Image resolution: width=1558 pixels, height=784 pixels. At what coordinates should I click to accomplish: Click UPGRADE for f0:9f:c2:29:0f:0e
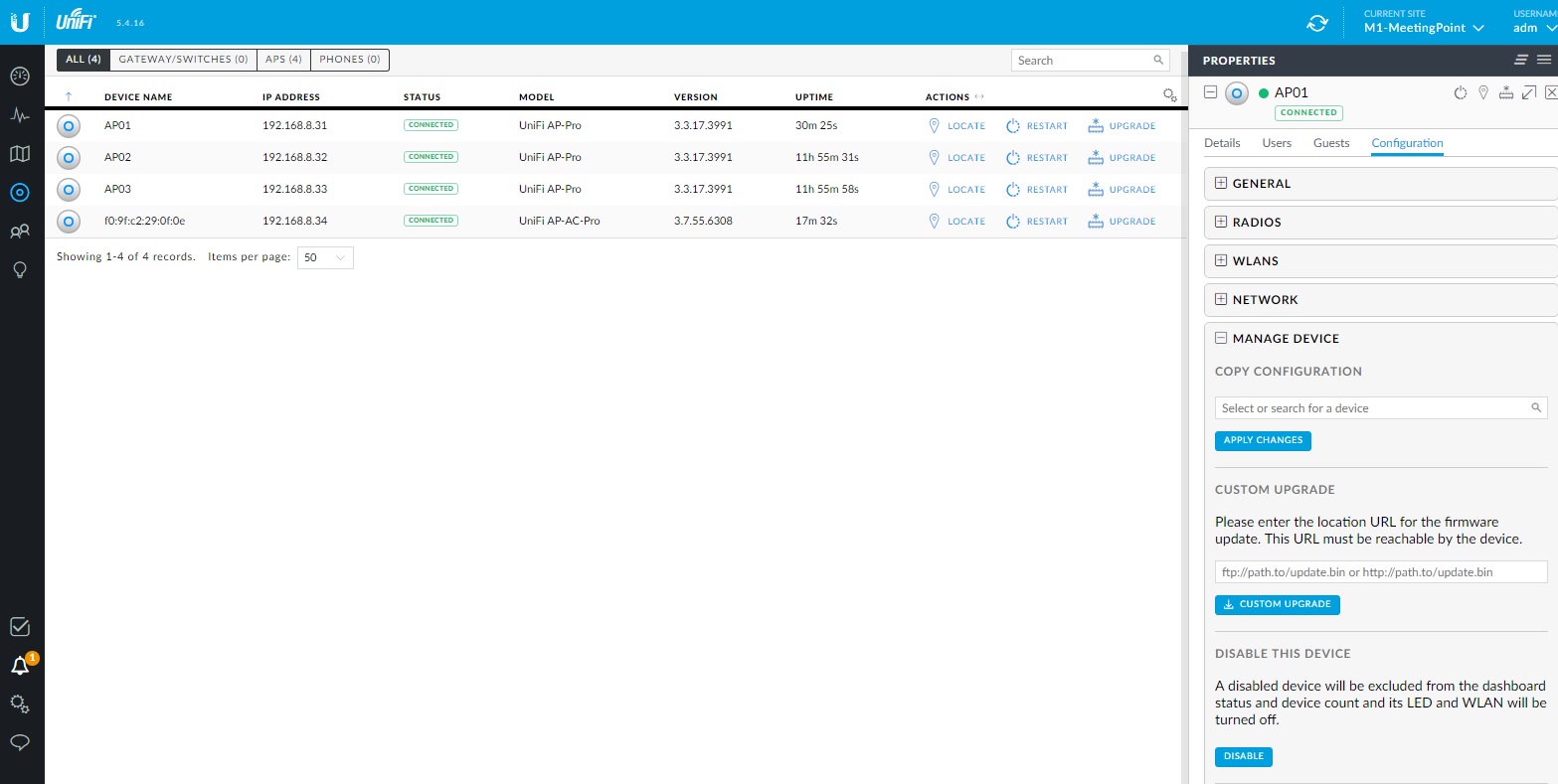[x=1122, y=222]
